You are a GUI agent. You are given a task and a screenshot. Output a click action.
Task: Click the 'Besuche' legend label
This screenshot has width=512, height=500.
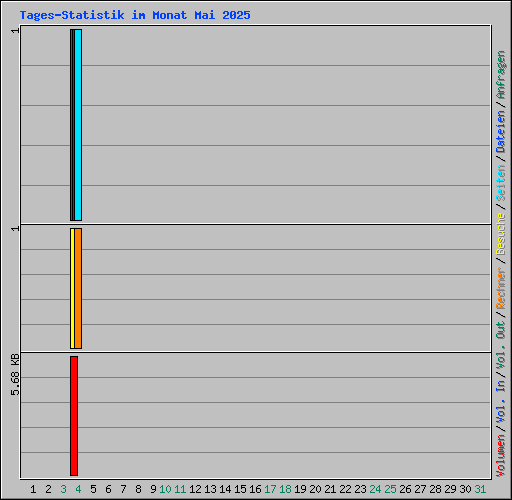pyautogui.click(x=501, y=234)
